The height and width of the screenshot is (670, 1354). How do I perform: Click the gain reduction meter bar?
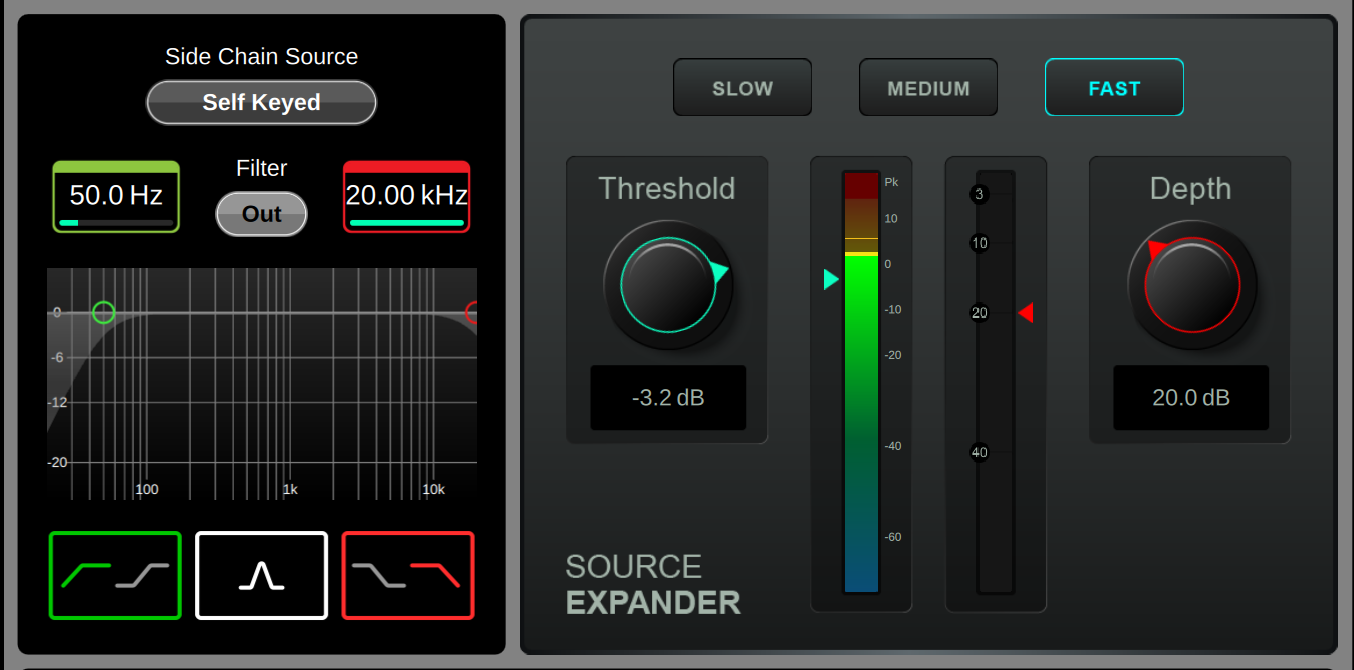point(996,383)
